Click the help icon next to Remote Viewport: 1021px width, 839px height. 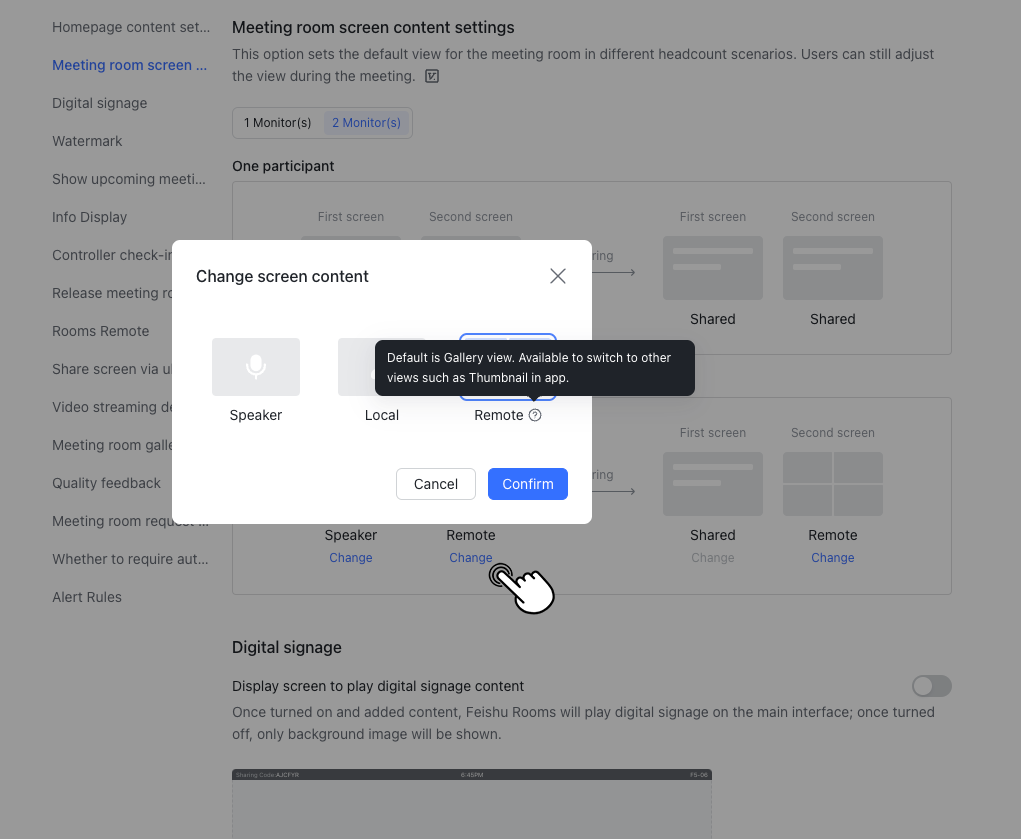pos(534,415)
